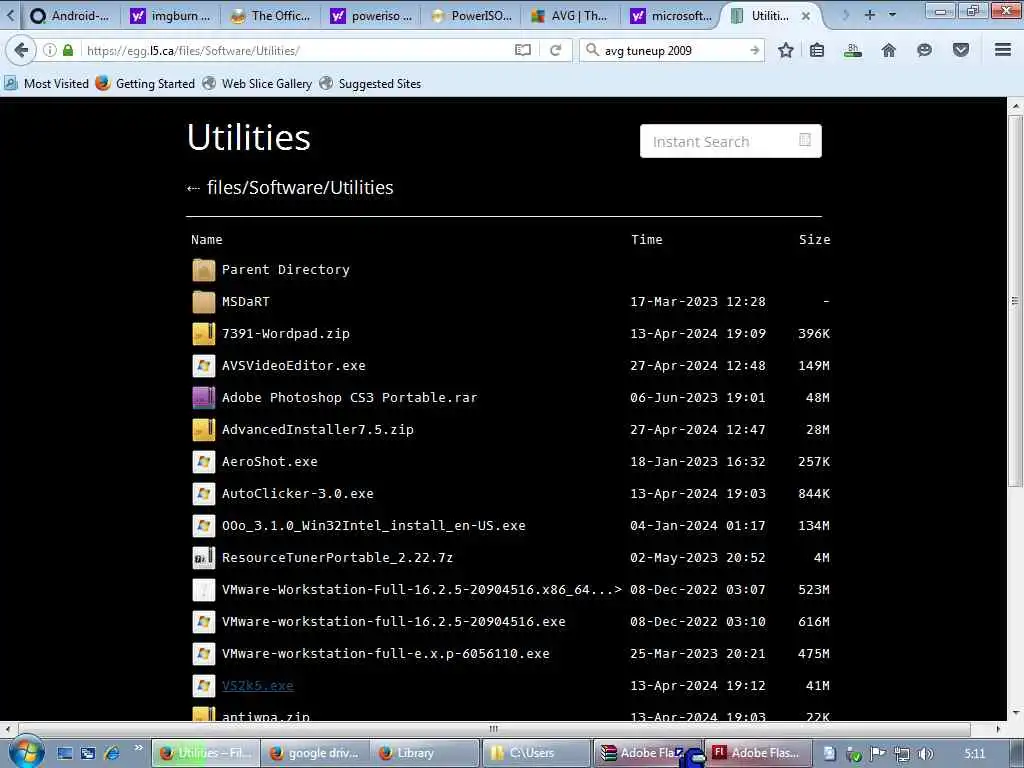Switch to C:\Users taskbar window
1024x768 pixels.
pyautogui.click(x=536, y=753)
